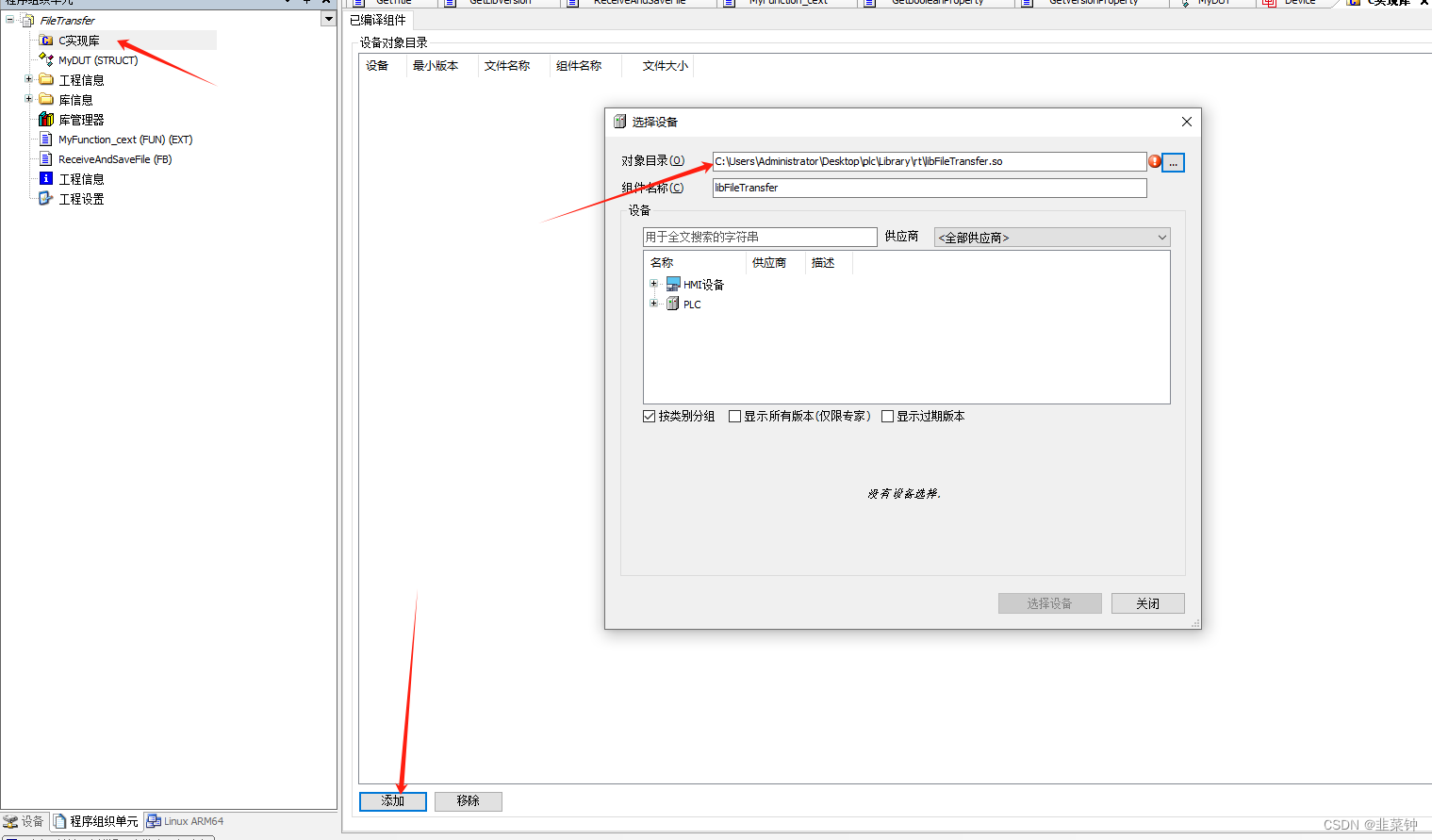1432x840 pixels.
Task: Click the 库信息 folder icon
Action: tap(46, 100)
